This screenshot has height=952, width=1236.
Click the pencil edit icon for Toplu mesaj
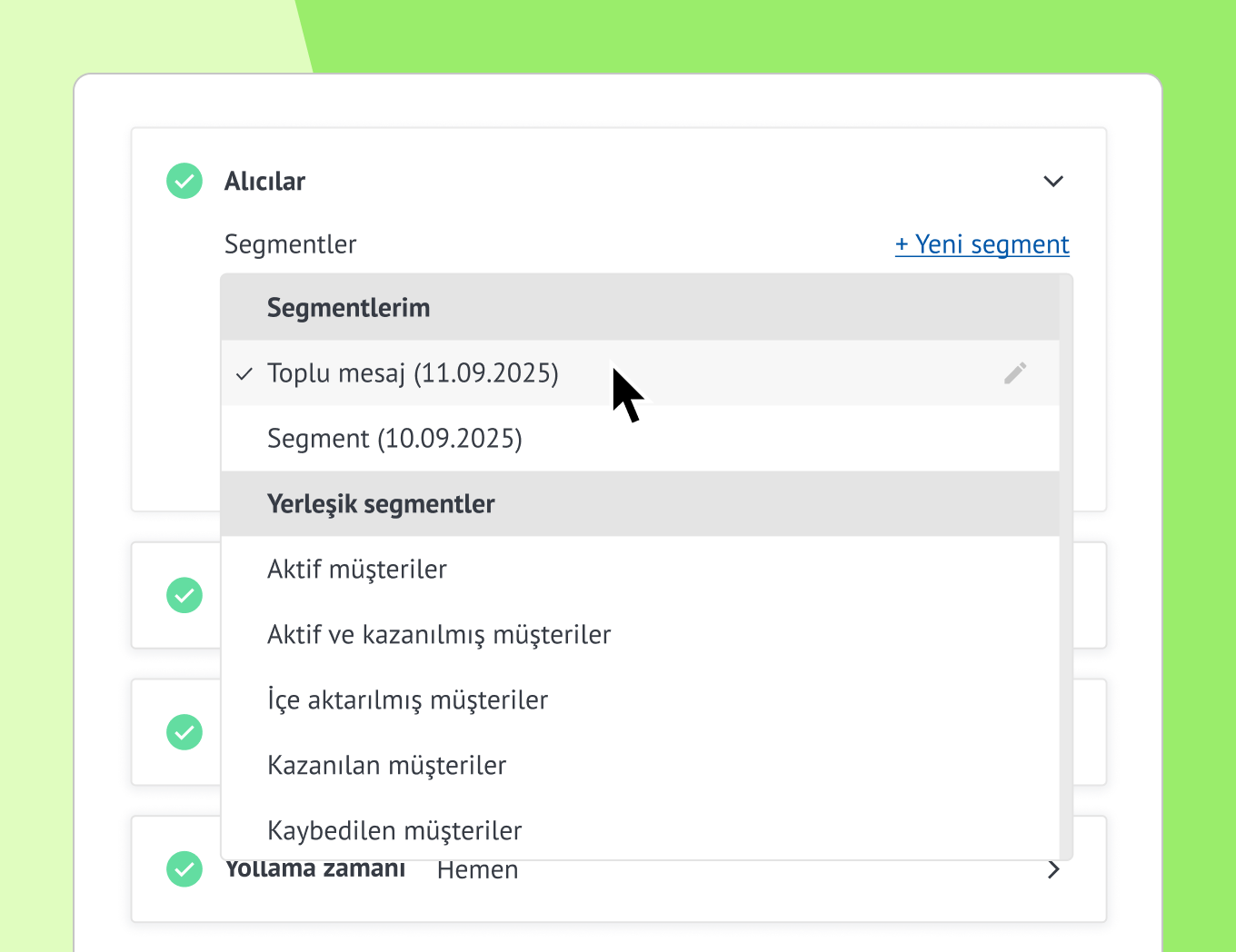1015,373
